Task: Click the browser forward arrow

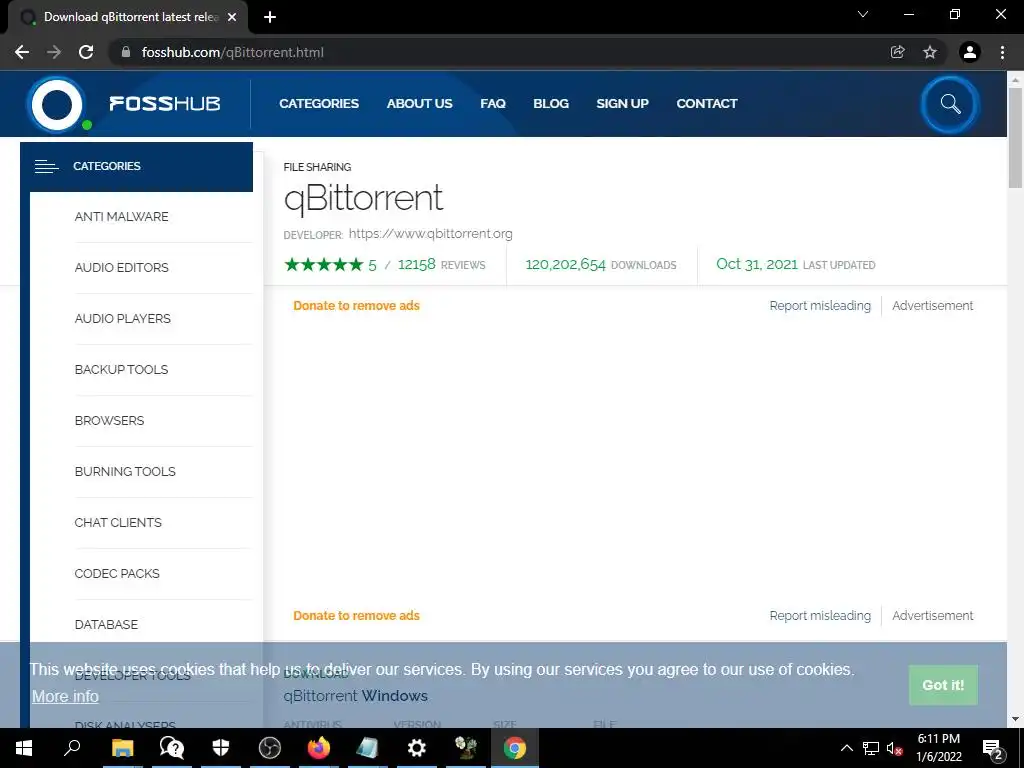Action: (x=54, y=52)
